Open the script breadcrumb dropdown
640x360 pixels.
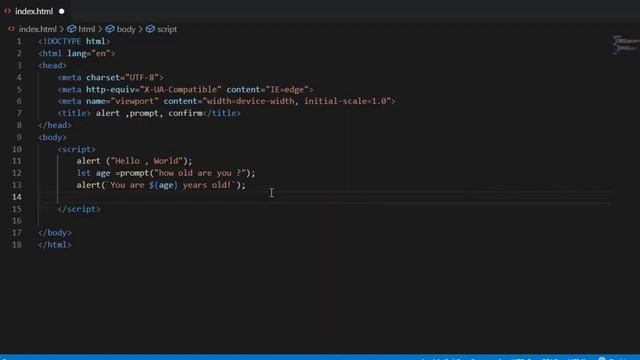[x=167, y=29]
